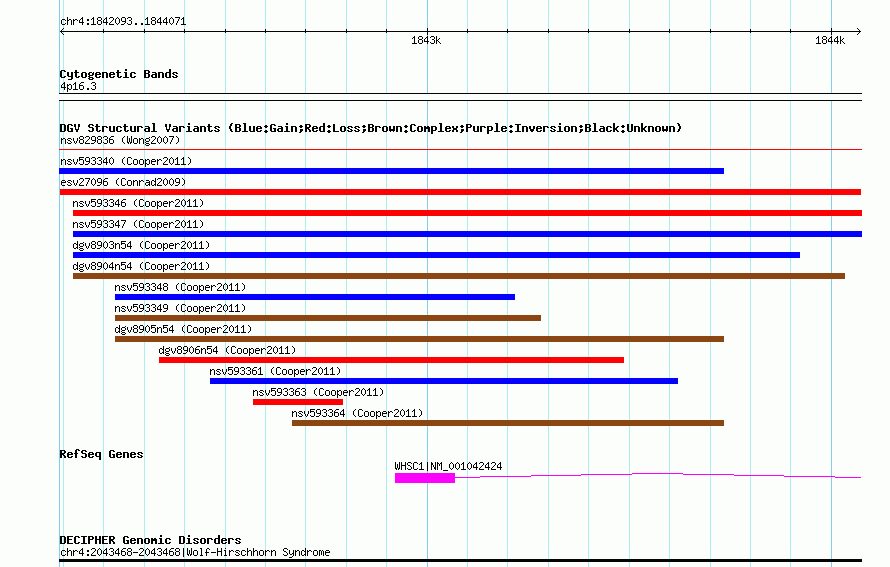Screen dimensions: 890x567
Task: Click the nsv593348 blue gain bar
Action: coord(314,297)
